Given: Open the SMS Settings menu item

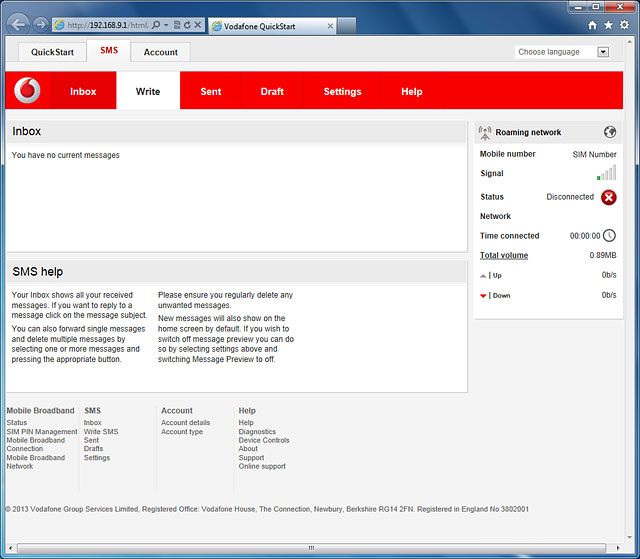Looking at the screenshot, I should point(342,91).
